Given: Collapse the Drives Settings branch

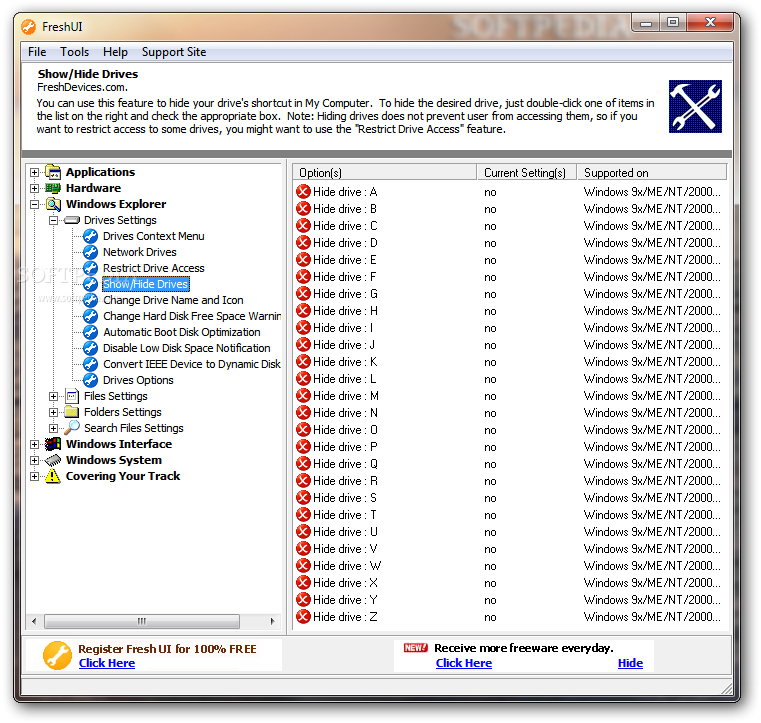Looking at the screenshot, I should (53, 220).
